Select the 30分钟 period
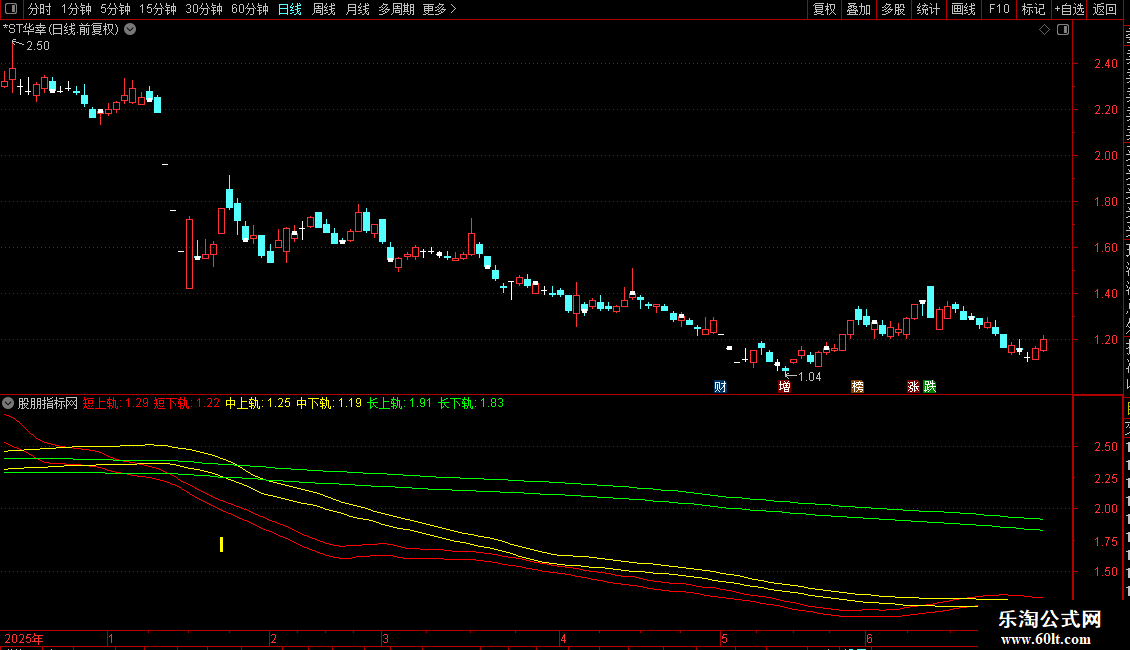Image resolution: width=1130 pixels, height=650 pixels. pyautogui.click(x=204, y=9)
